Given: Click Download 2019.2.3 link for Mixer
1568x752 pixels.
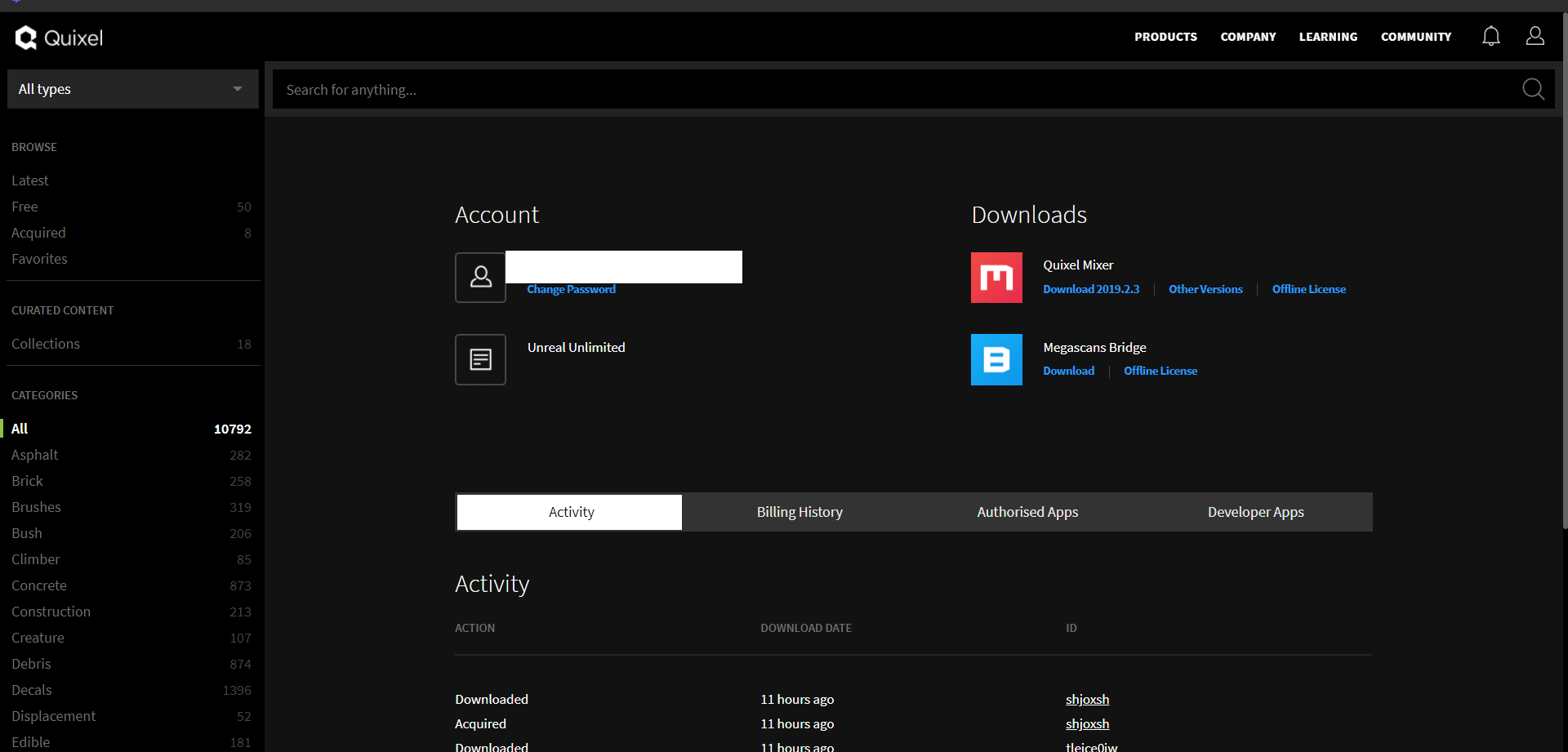Looking at the screenshot, I should click(x=1091, y=289).
